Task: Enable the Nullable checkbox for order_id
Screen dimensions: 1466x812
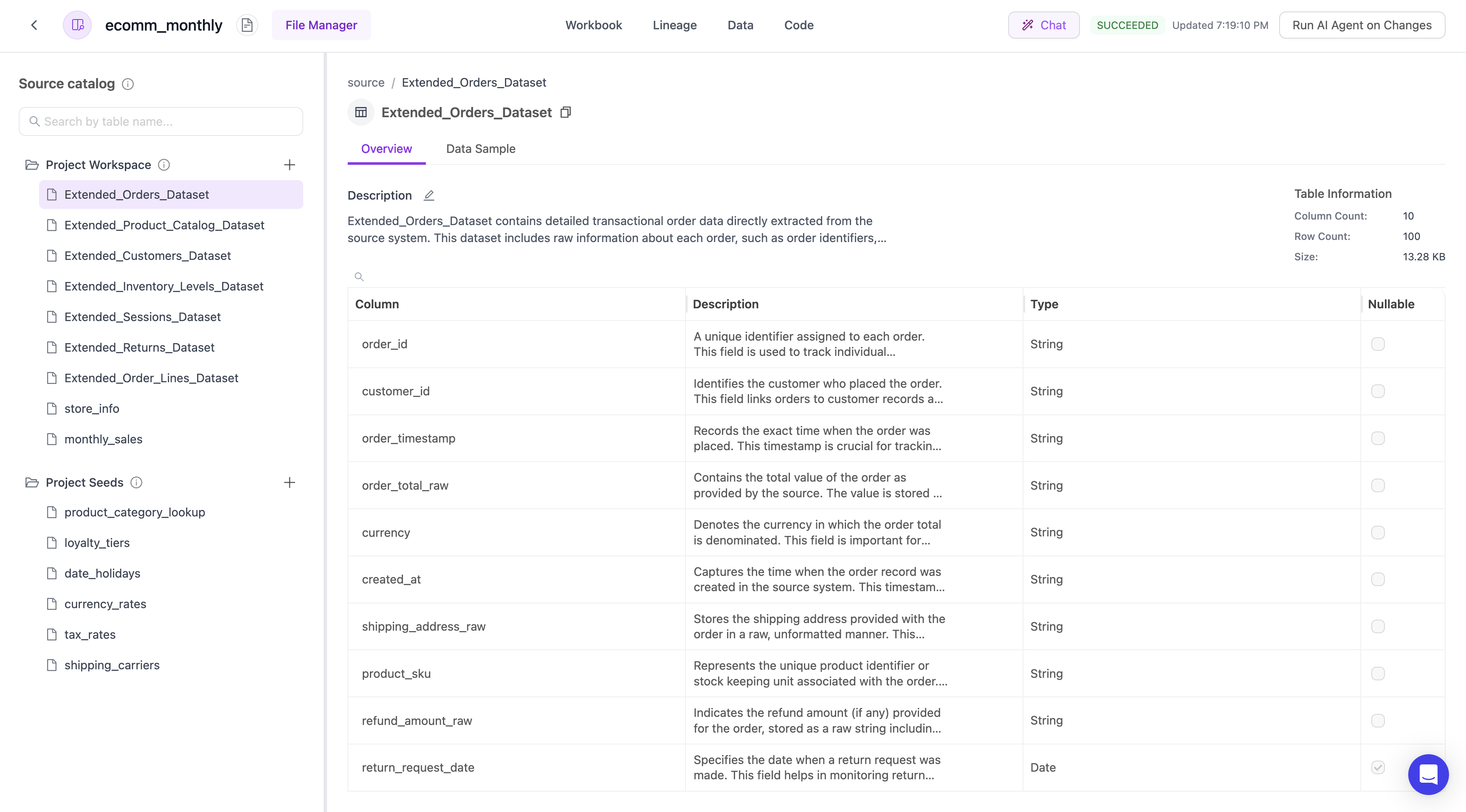Action: (1378, 344)
